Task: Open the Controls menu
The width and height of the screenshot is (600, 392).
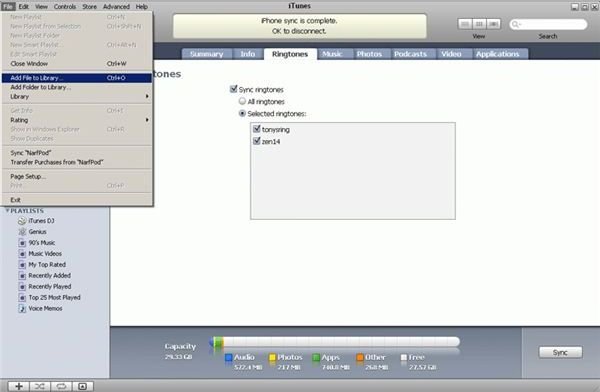Action: pos(65,7)
